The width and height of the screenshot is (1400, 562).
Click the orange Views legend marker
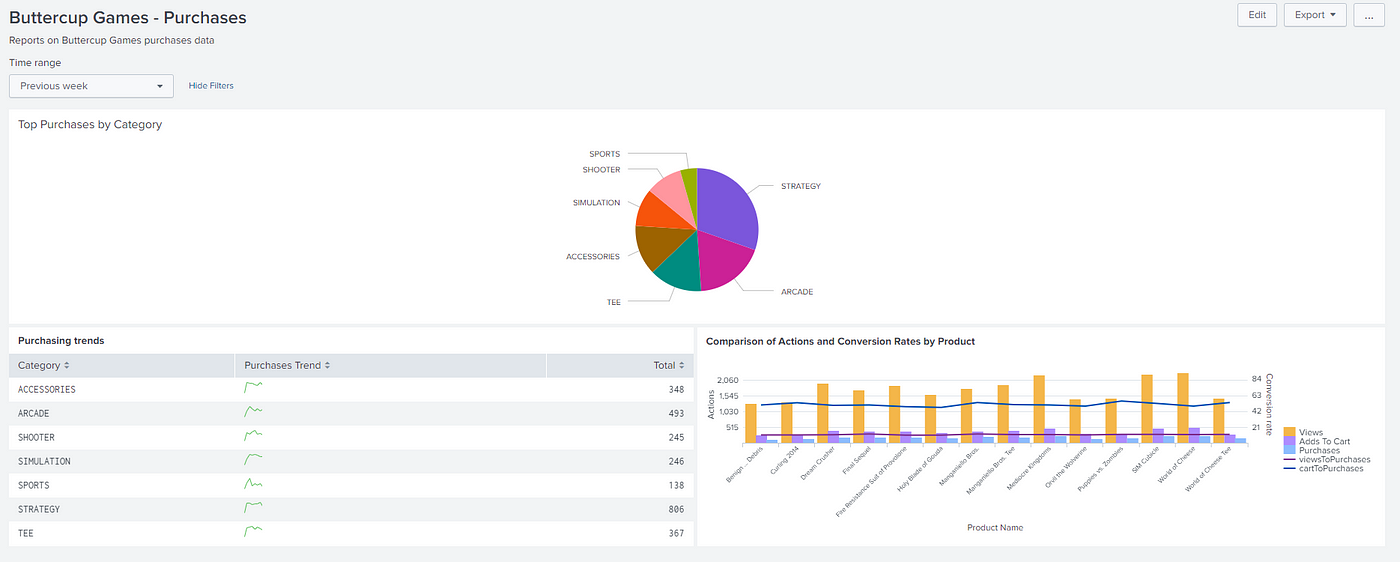point(1290,433)
